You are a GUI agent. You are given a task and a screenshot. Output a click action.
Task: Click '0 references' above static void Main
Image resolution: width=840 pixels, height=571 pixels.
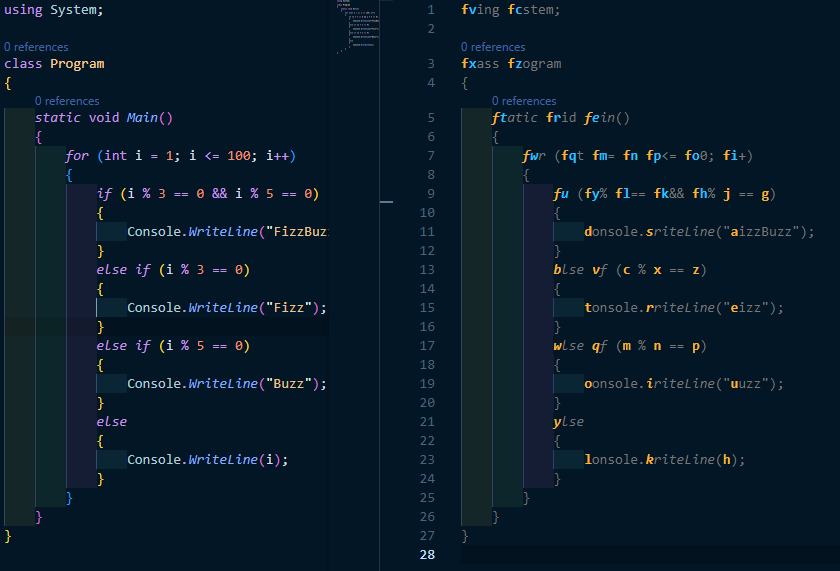tap(67, 101)
